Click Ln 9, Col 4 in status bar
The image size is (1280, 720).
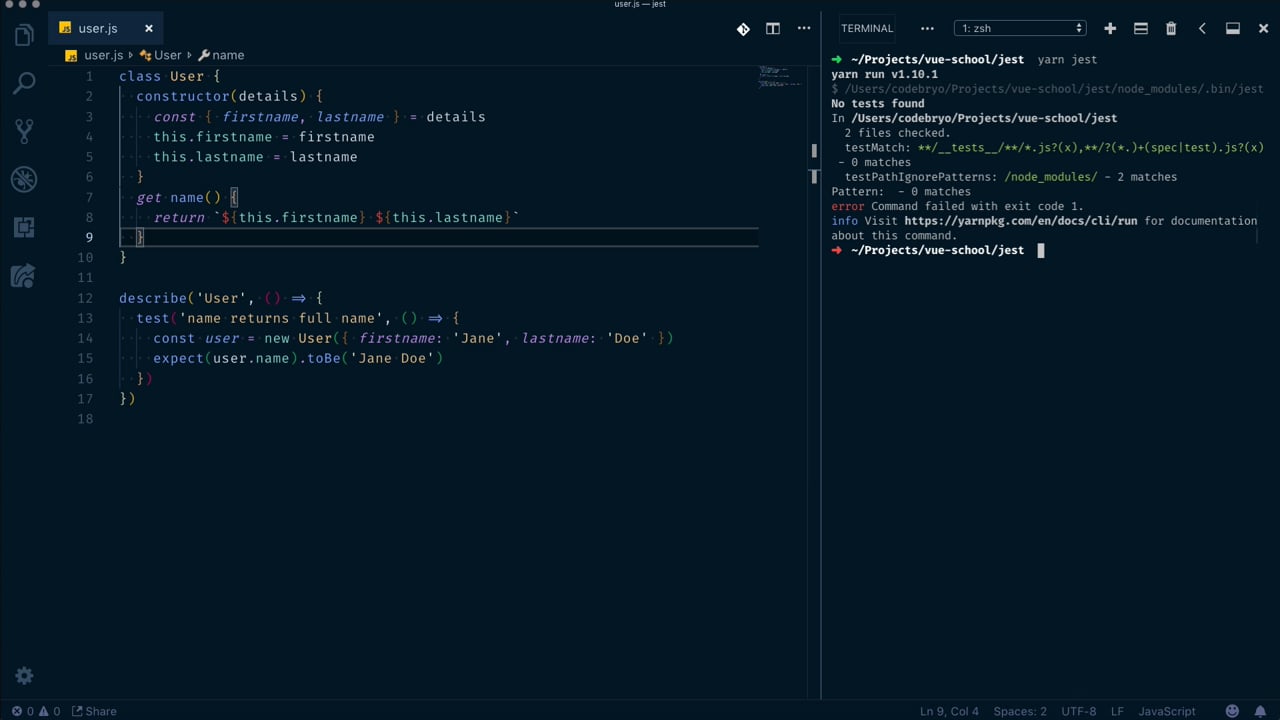[x=949, y=711]
